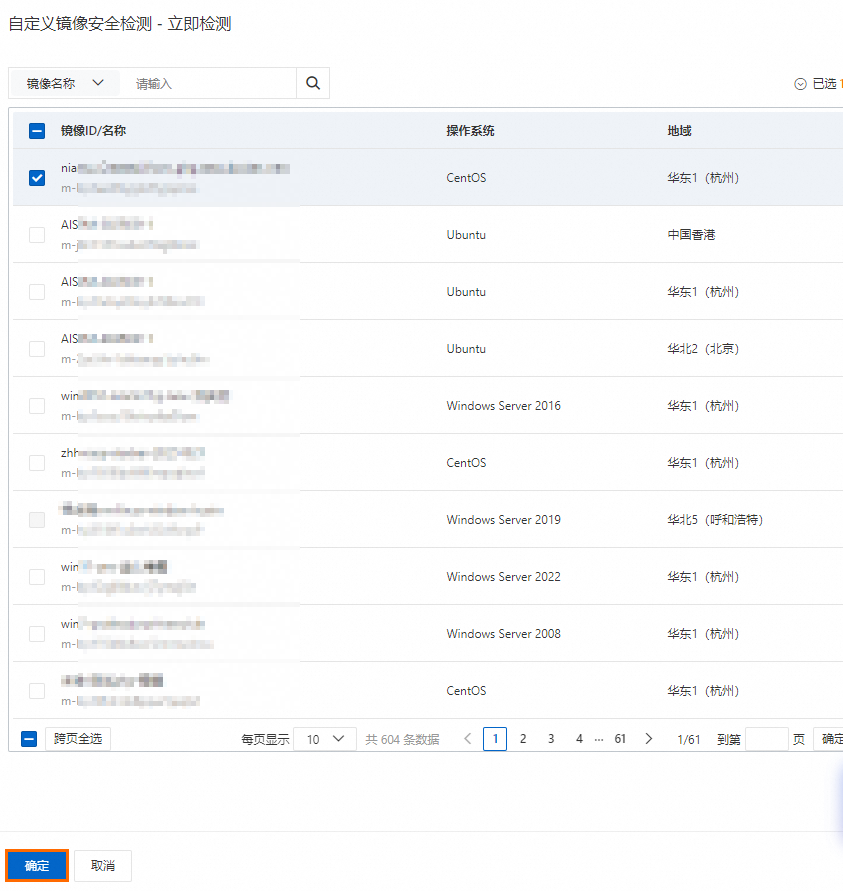Select page 1 in pagination
Screen dimensions: 843x891
tap(495, 739)
